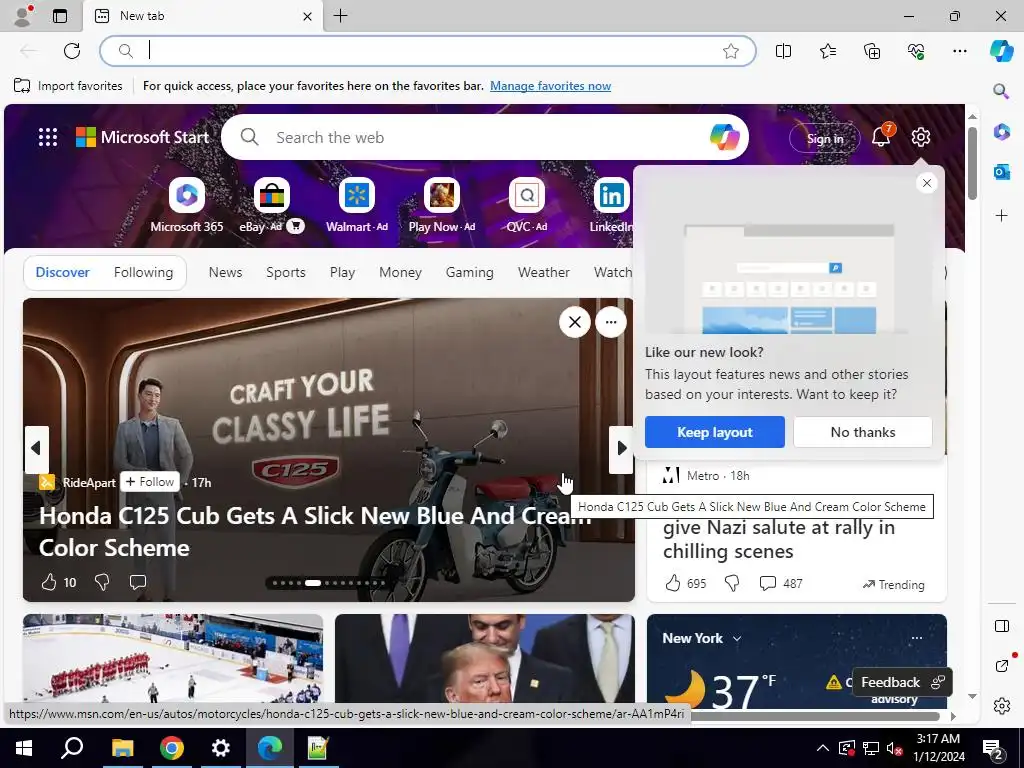Refresh the current page
The image size is (1024, 768).
(x=72, y=51)
